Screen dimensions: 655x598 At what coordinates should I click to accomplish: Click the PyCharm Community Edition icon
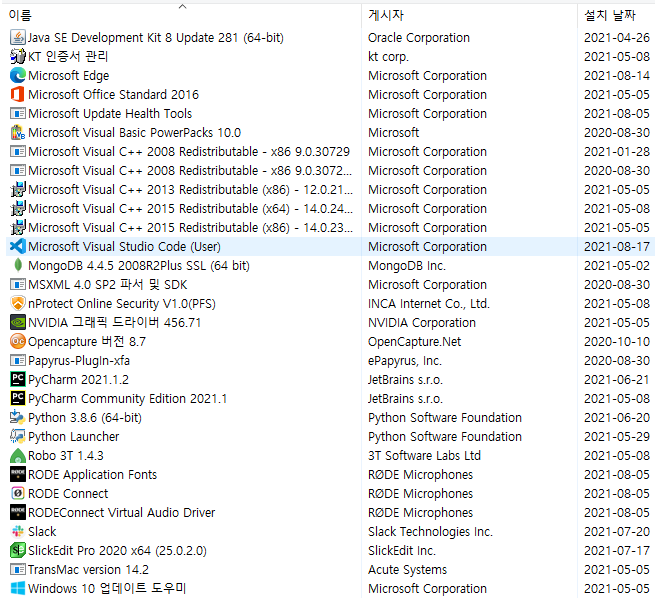[18, 398]
